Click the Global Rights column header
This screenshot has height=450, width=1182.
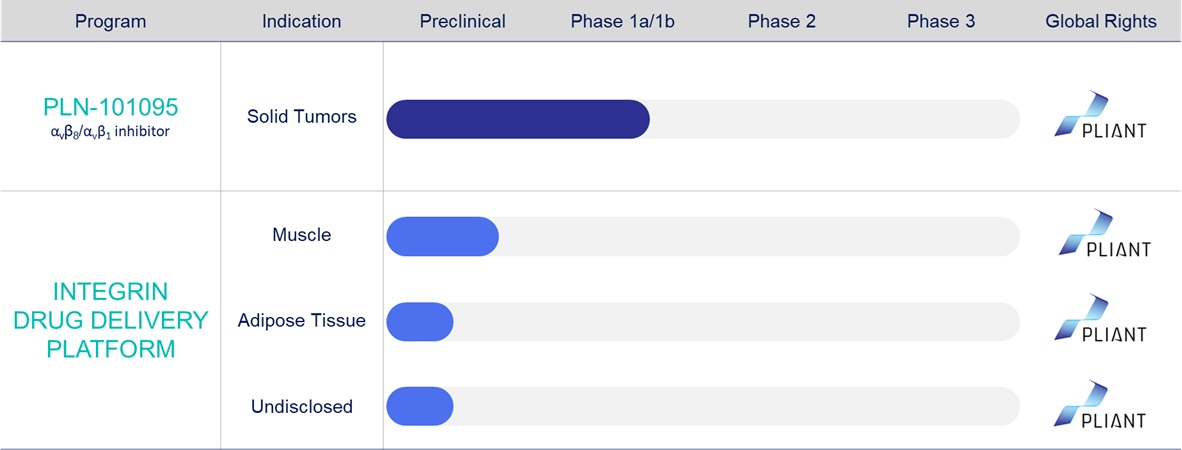pyautogui.click(x=1101, y=21)
